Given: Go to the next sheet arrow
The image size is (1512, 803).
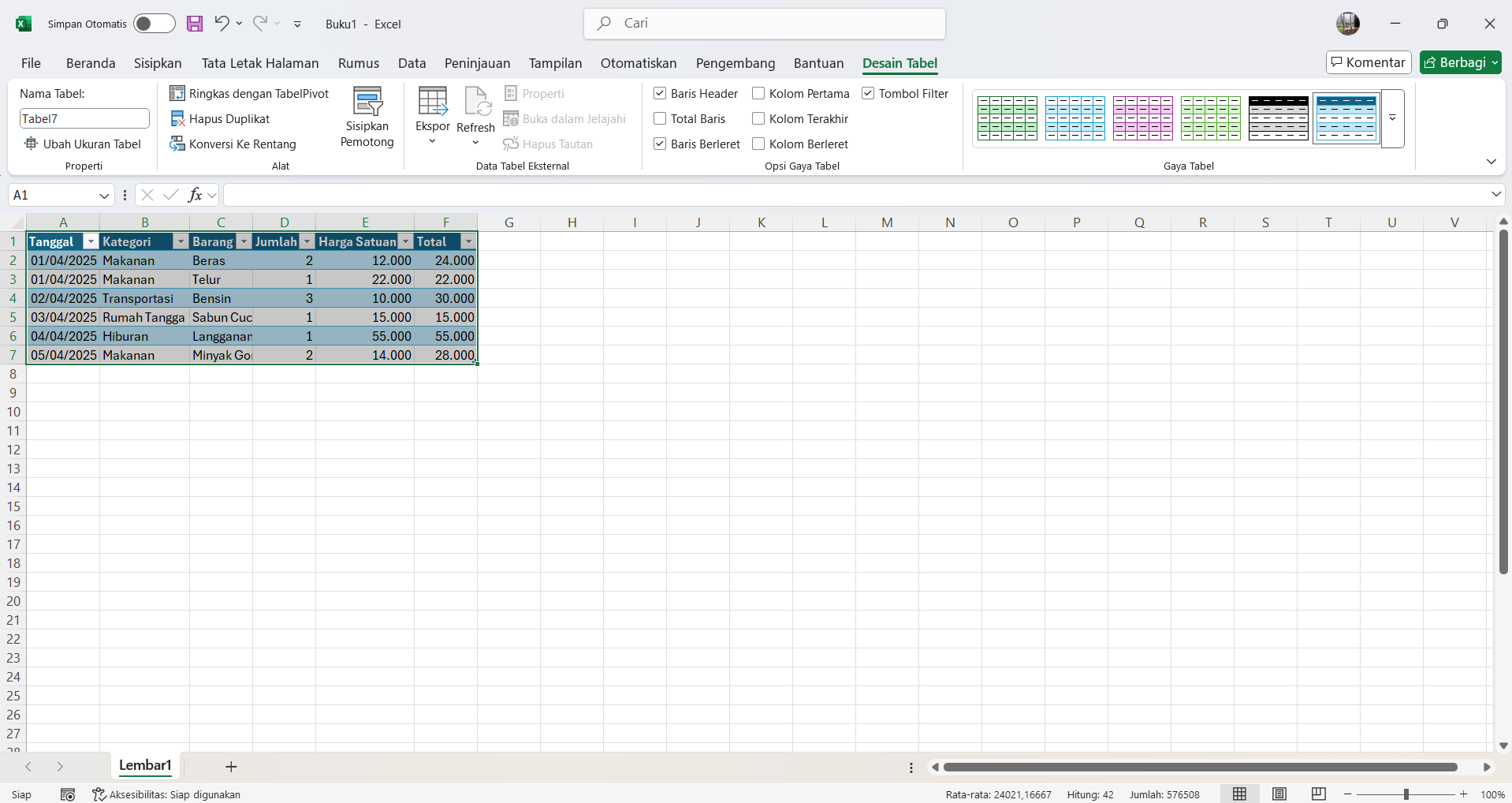Looking at the screenshot, I should (x=60, y=767).
